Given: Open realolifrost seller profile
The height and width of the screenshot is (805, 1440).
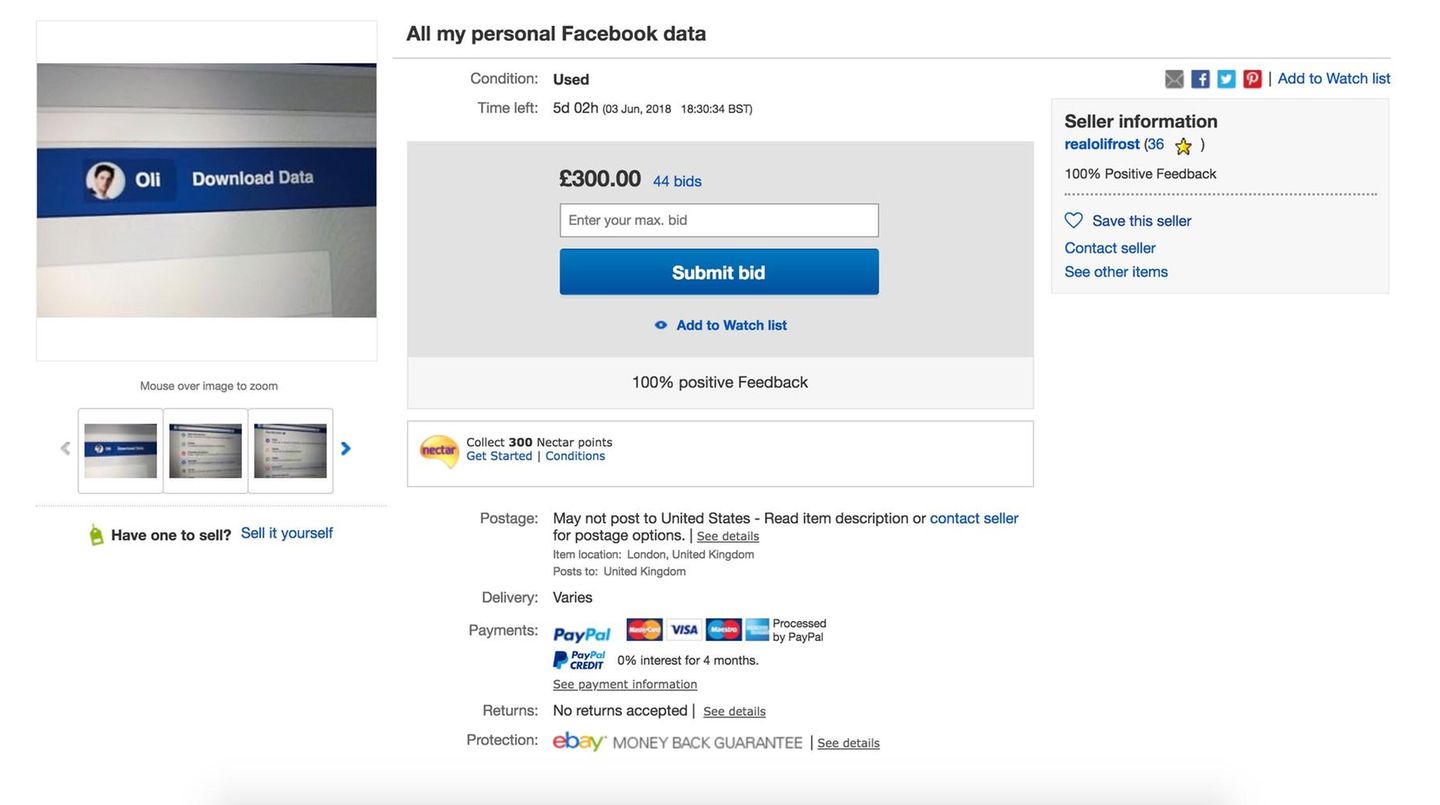Looking at the screenshot, I should 1102,144.
